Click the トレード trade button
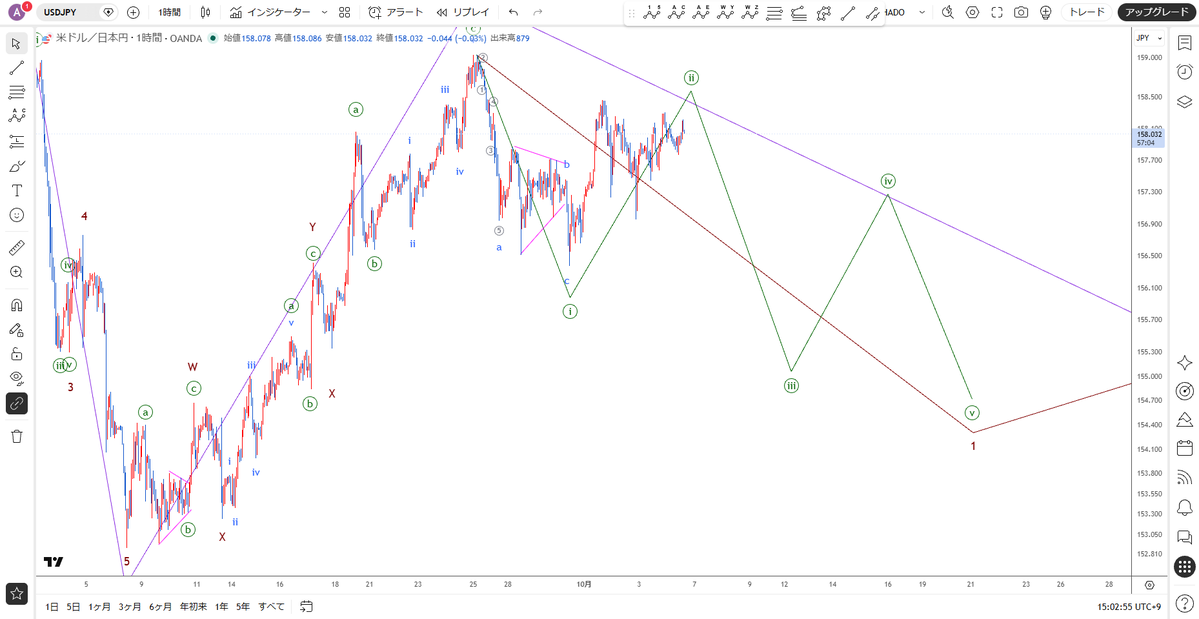 (x=1087, y=12)
